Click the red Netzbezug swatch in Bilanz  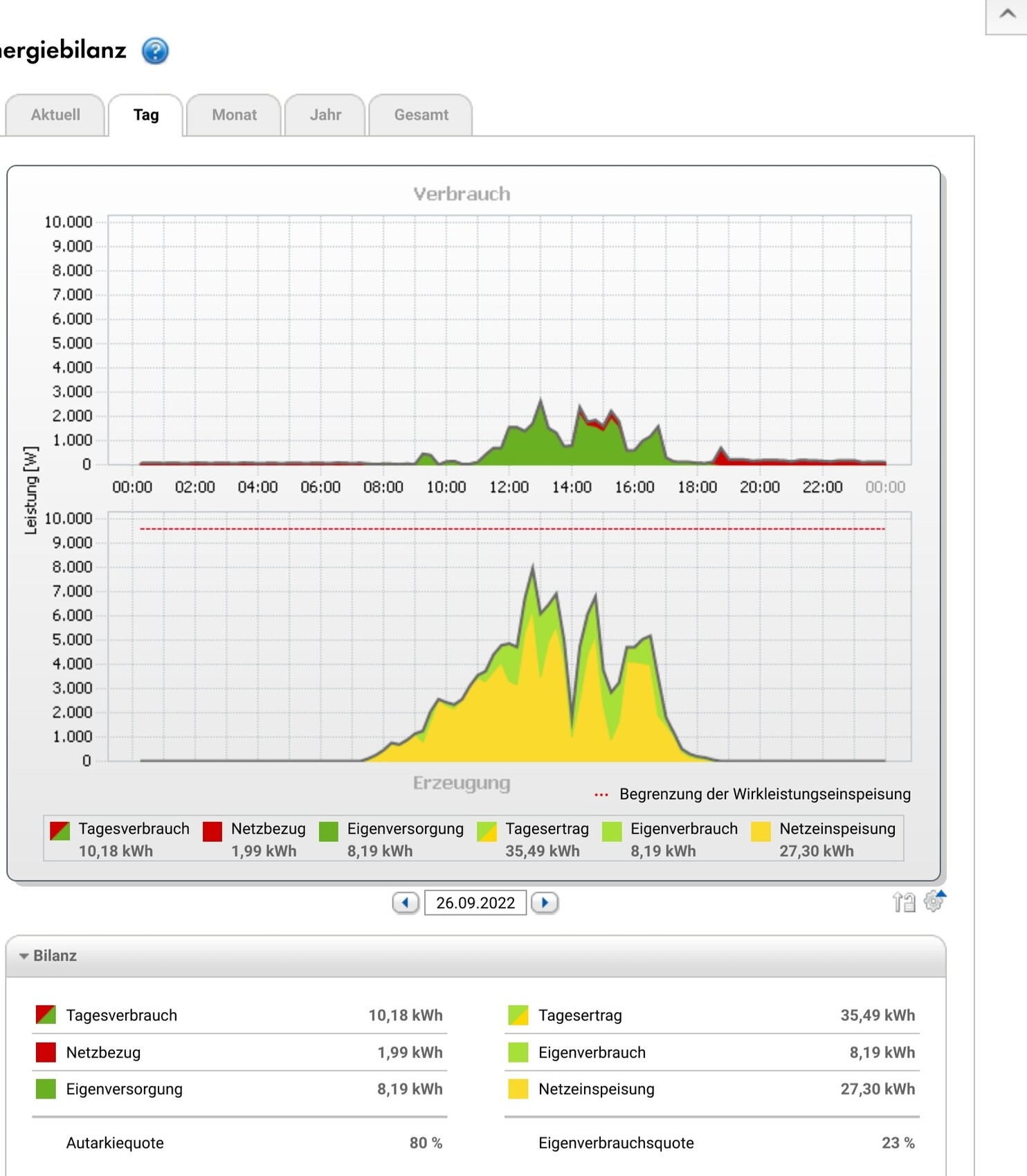pos(46,1052)
